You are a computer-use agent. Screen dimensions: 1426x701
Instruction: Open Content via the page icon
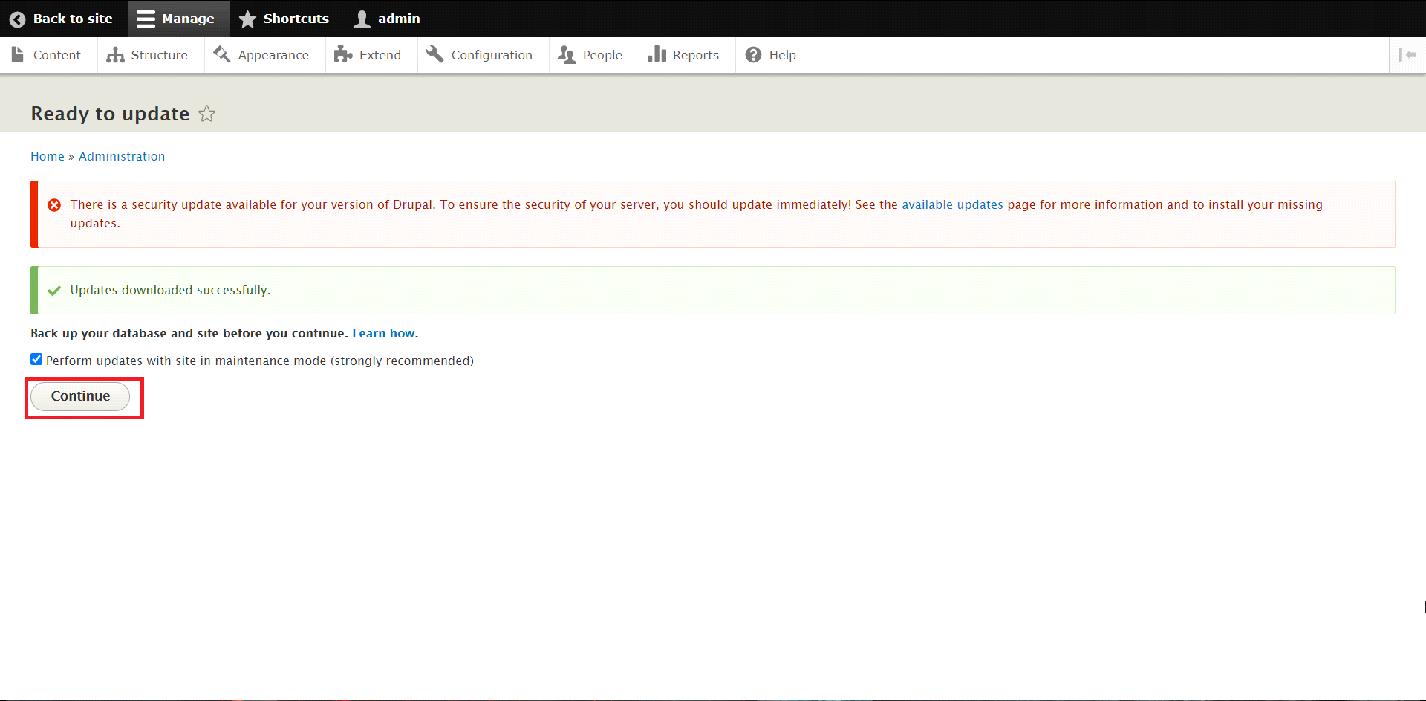(18, 55)
